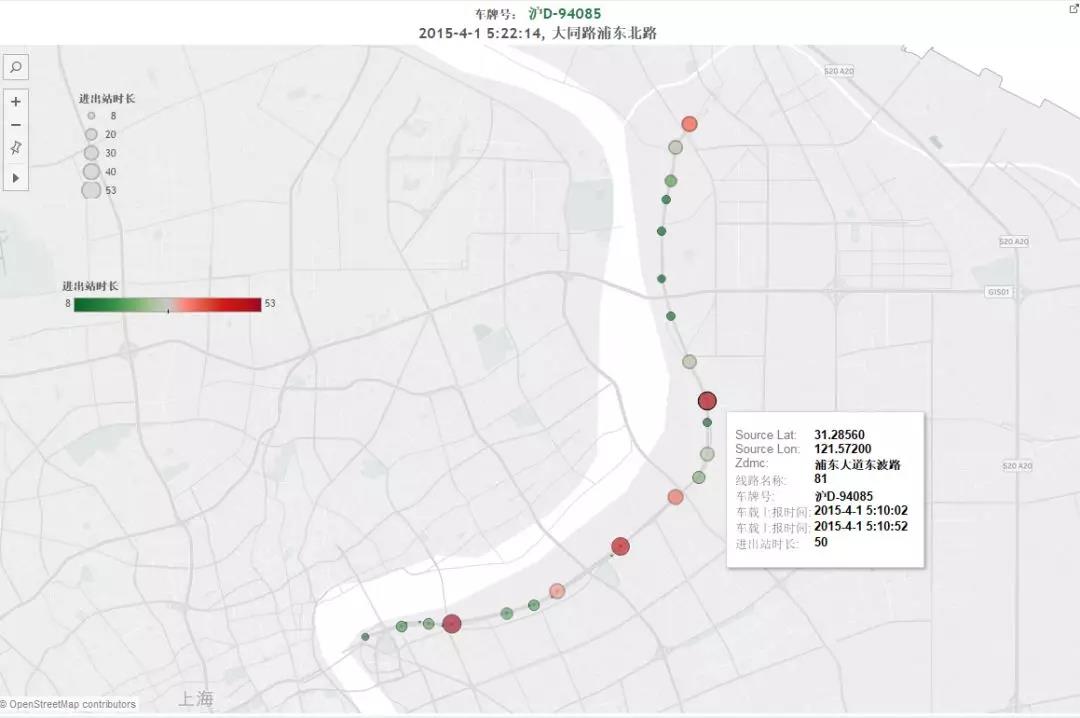This screenshot has height=718, width=1080.
Task: Select the size legend circle labeled 40
Action: click(91, 171)
